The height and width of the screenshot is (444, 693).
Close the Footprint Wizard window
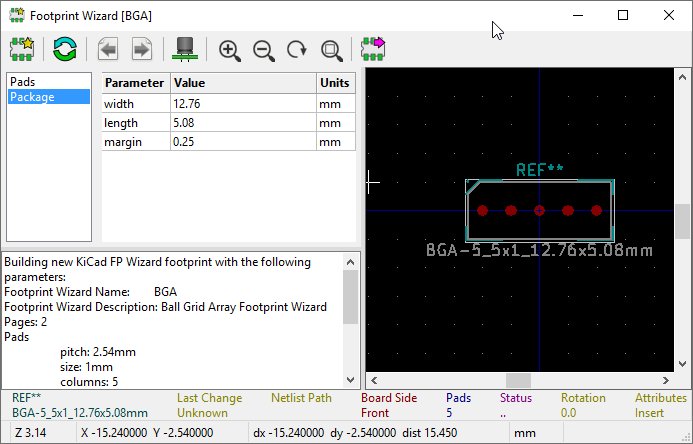point(669,15)
